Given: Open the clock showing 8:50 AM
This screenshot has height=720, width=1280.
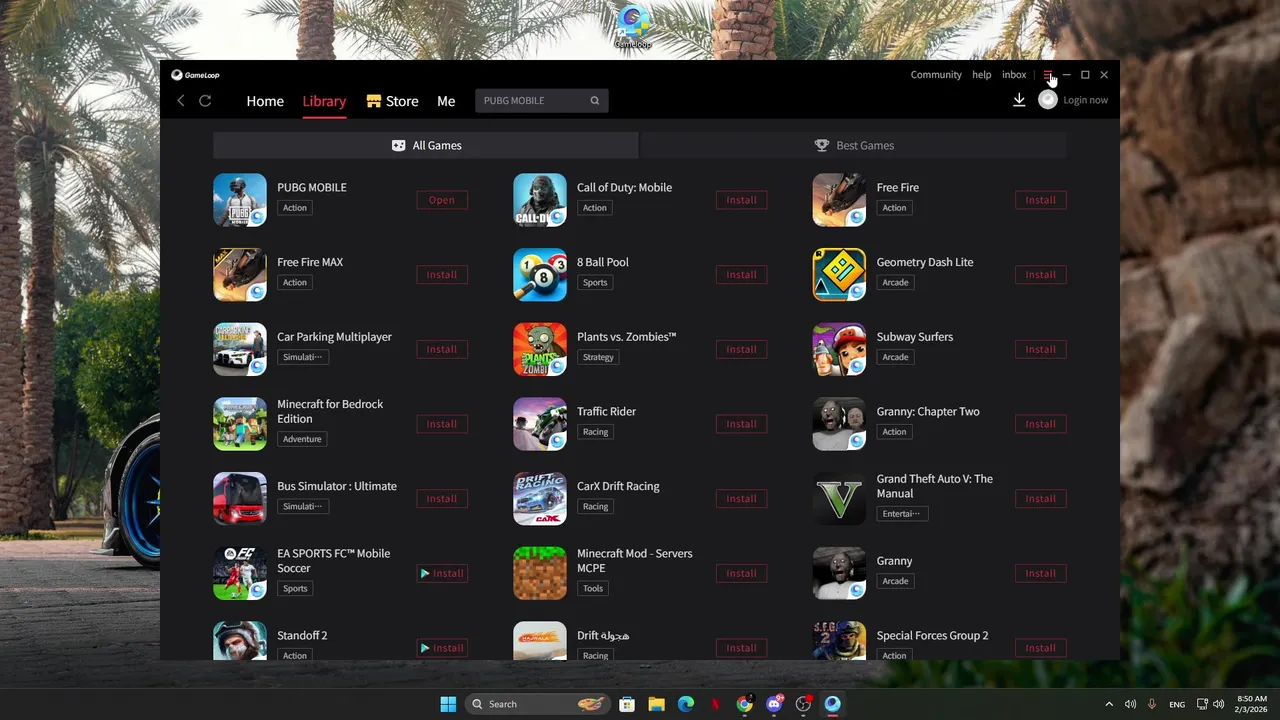Looking at the screenshot, I should (x=1252, y=704).
